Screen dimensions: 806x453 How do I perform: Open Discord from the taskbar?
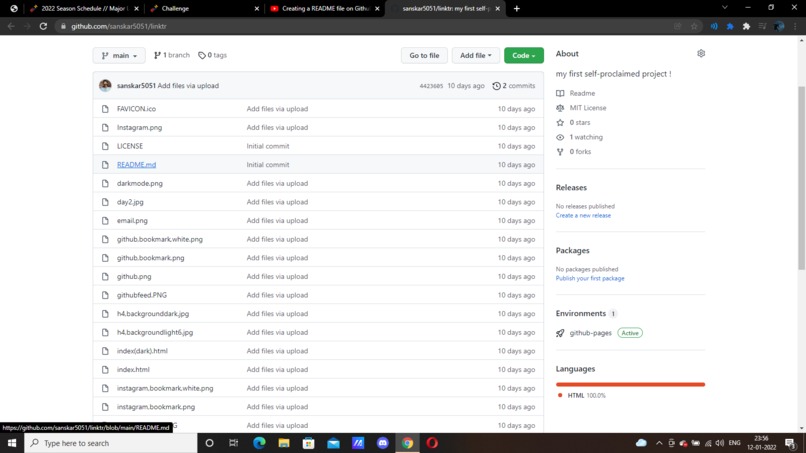click(382, 443)
